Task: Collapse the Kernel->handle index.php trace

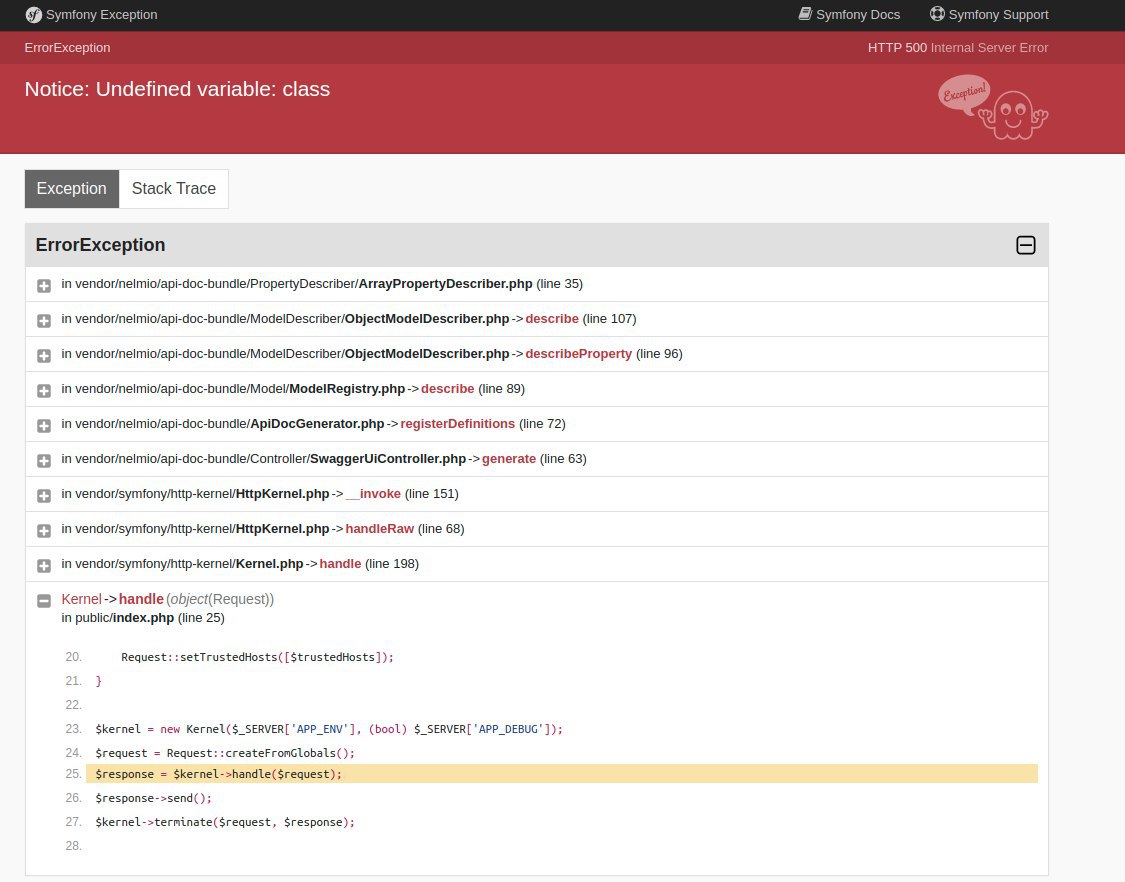Action: point(44,601)
